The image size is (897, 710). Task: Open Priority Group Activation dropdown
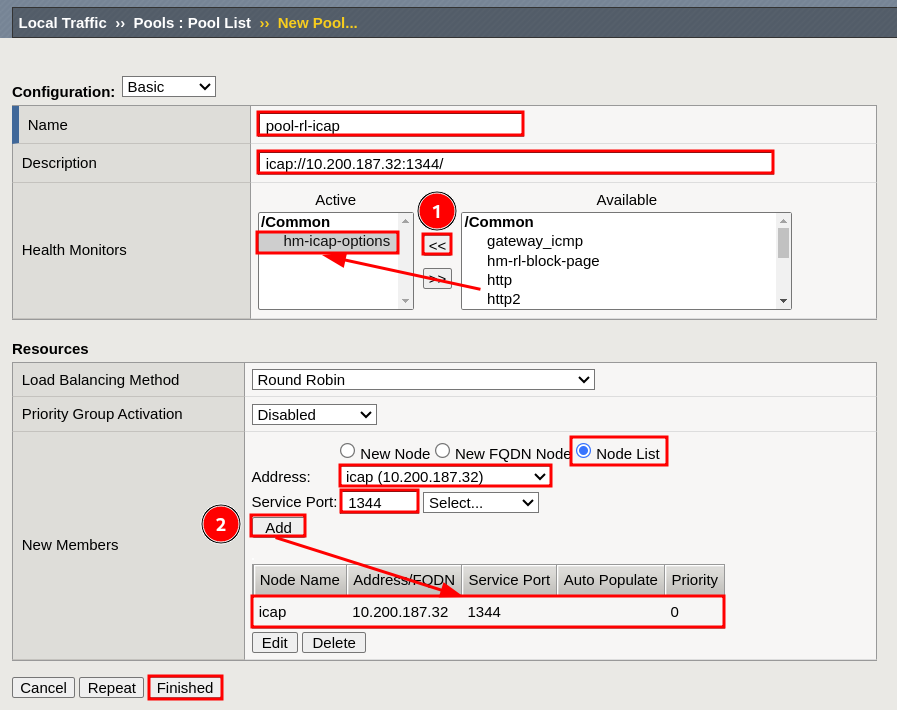314,414
